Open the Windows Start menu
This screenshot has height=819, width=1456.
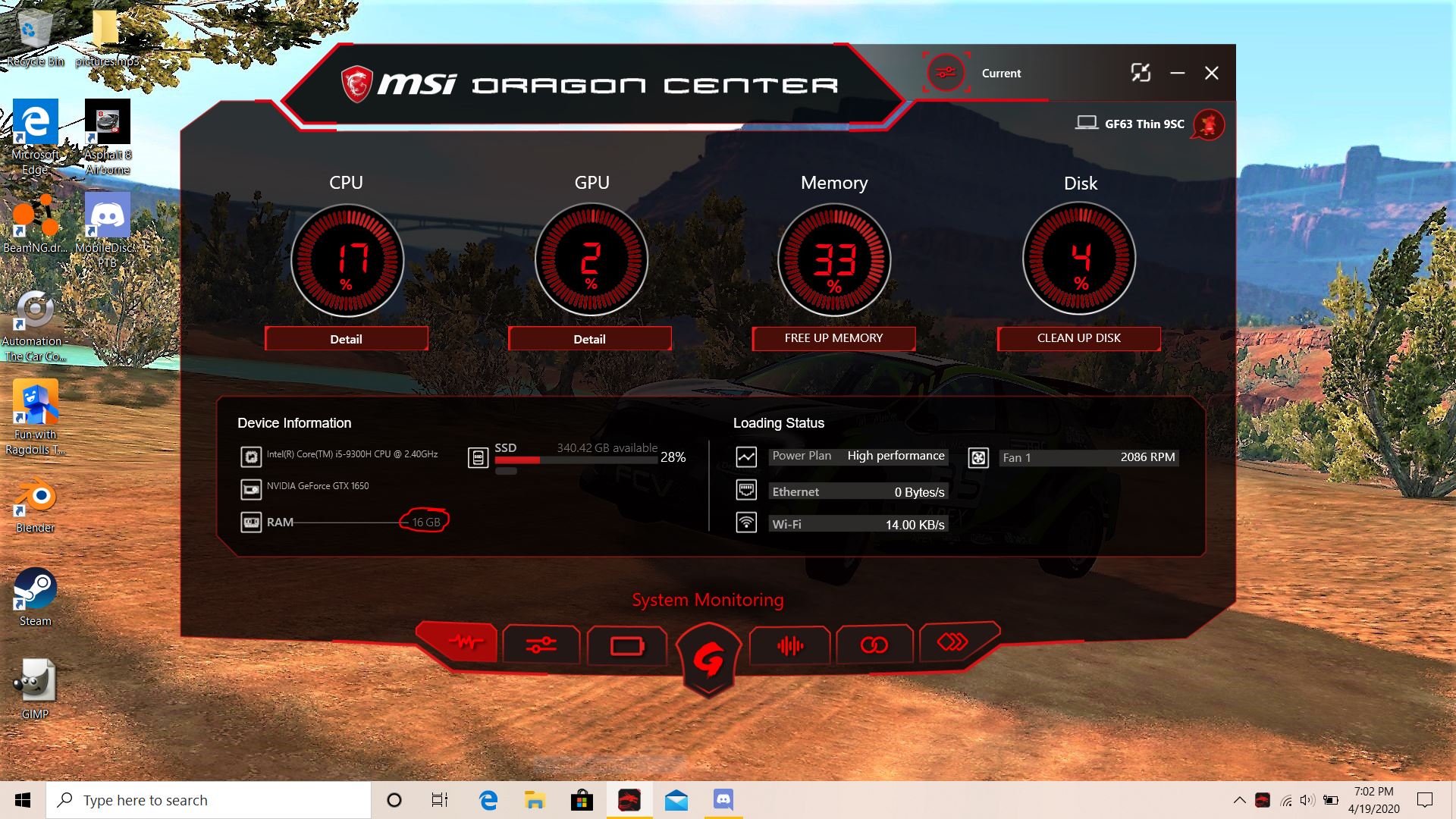coord(23,800)
